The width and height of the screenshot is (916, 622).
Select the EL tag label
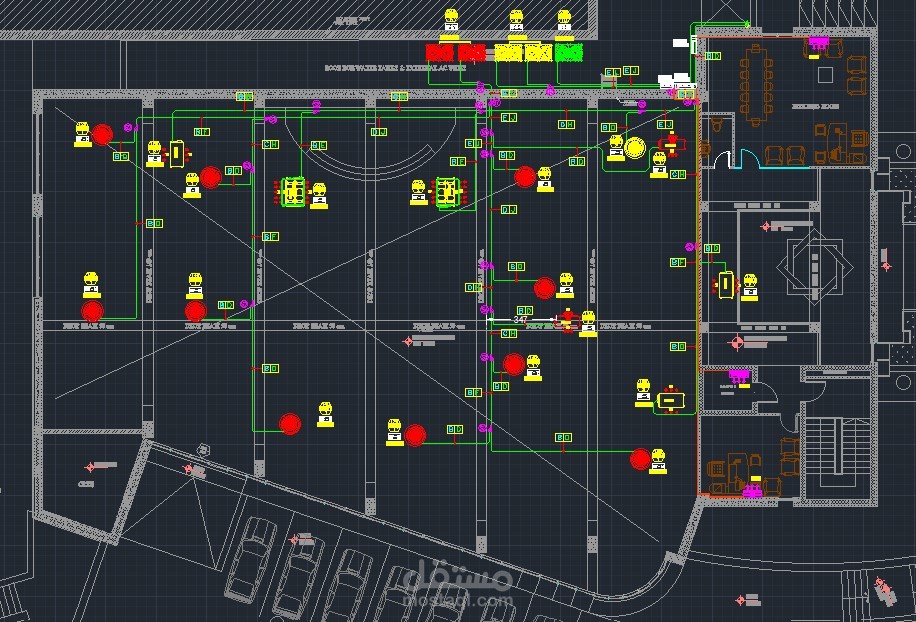tap(612, 72)
